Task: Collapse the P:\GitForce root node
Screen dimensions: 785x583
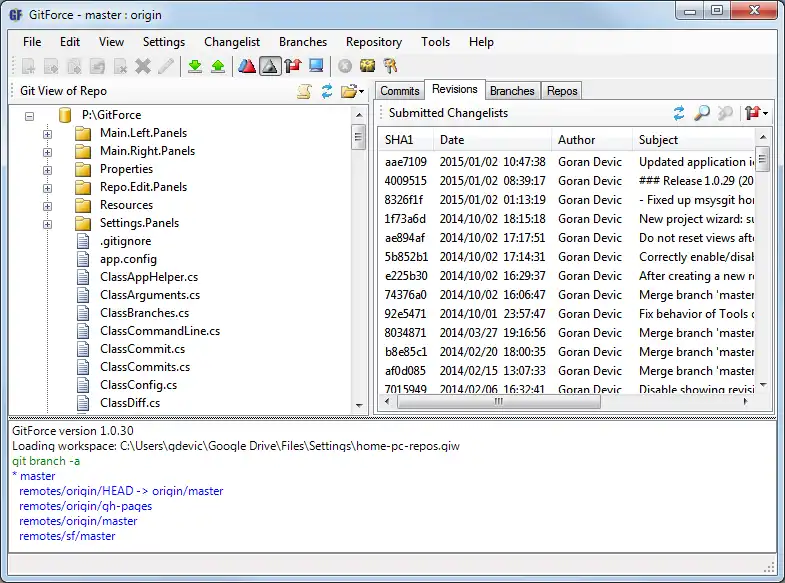Action: point(30,116)
